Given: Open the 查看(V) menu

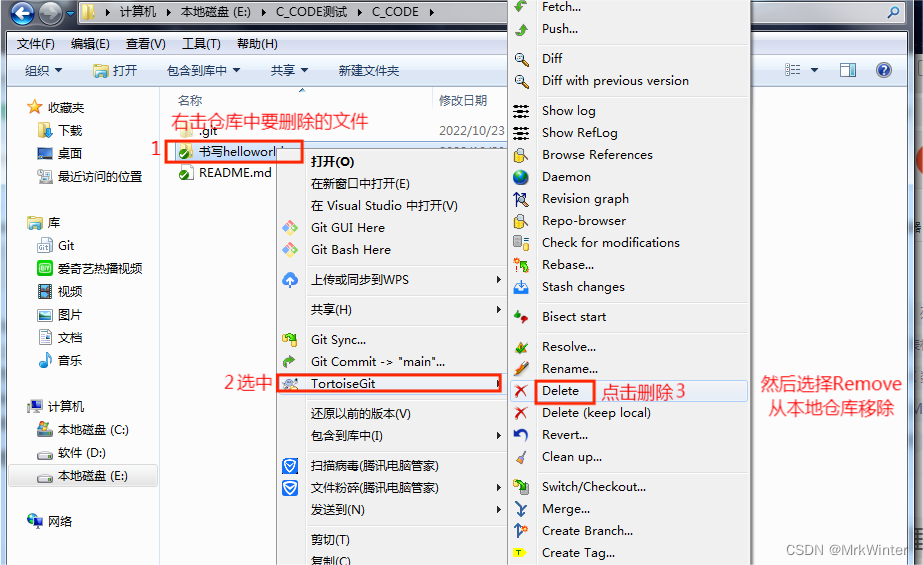Looking at the screenshot, I should point(145,44).
